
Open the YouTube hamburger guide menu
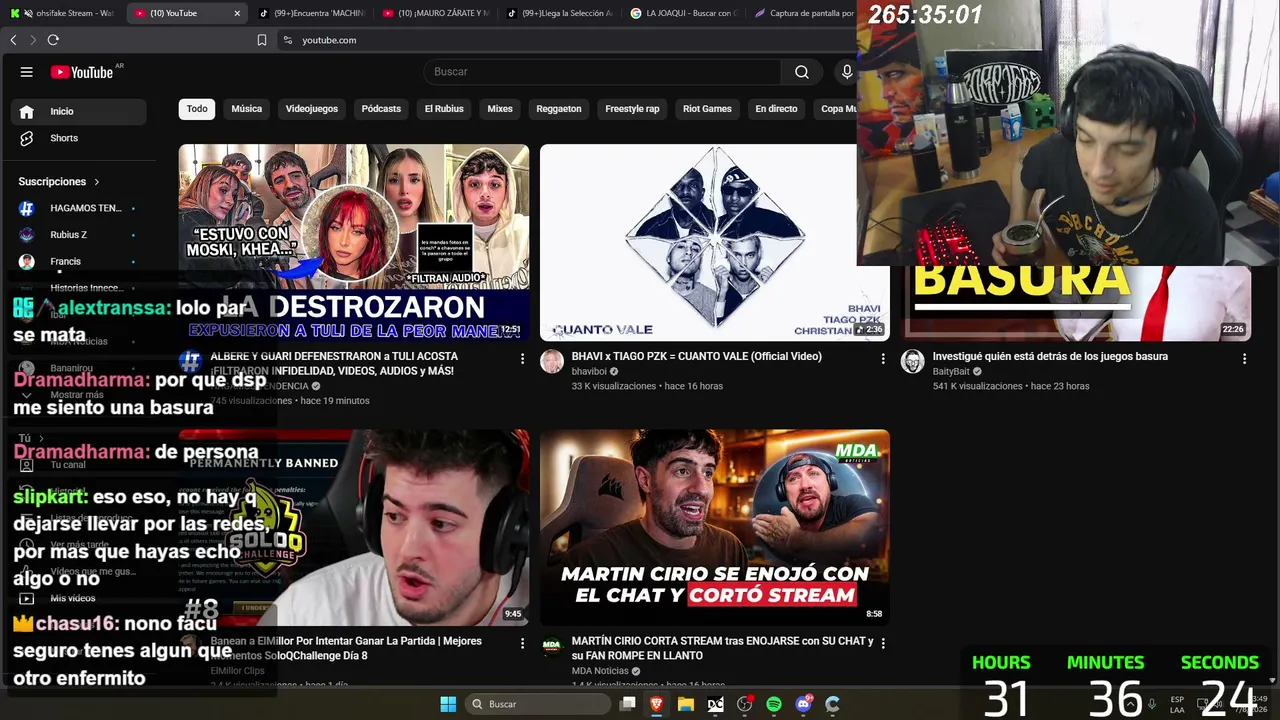27,72
